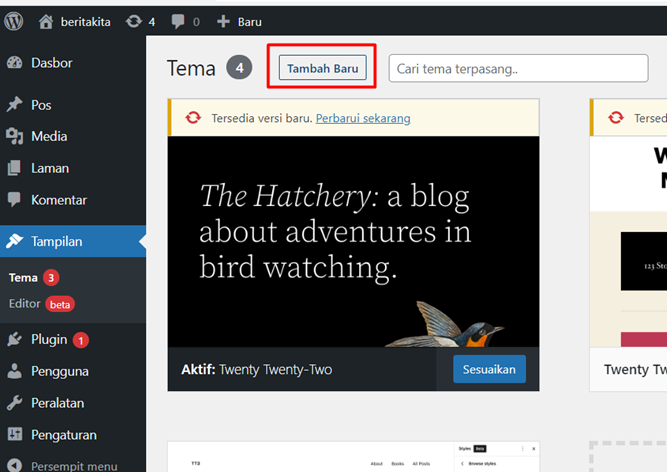Go to the Media library menu
The height and width of the screenshot is (472, 667).
point(49,136)
